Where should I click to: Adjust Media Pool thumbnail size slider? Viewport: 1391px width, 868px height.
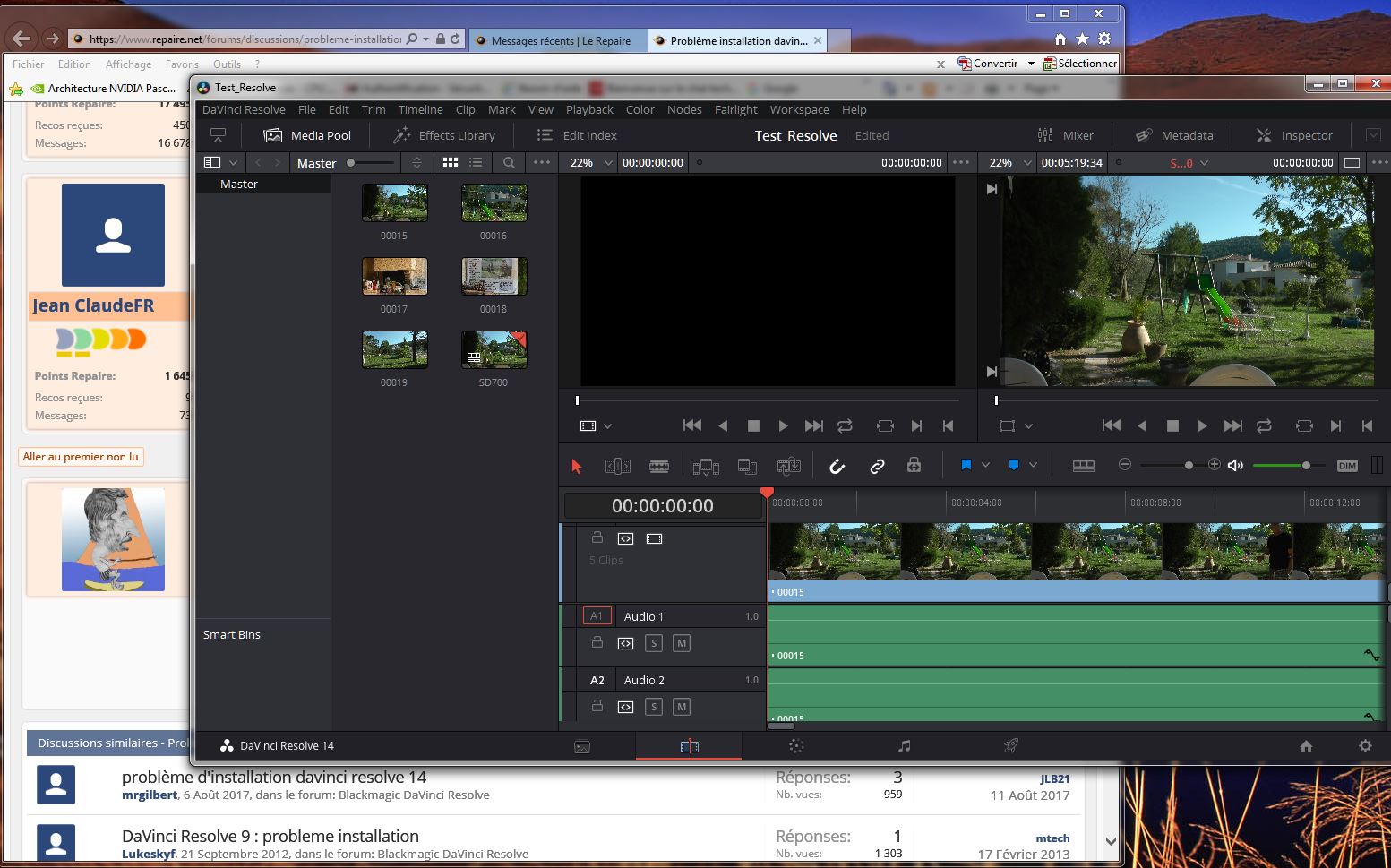pos(371,162)
